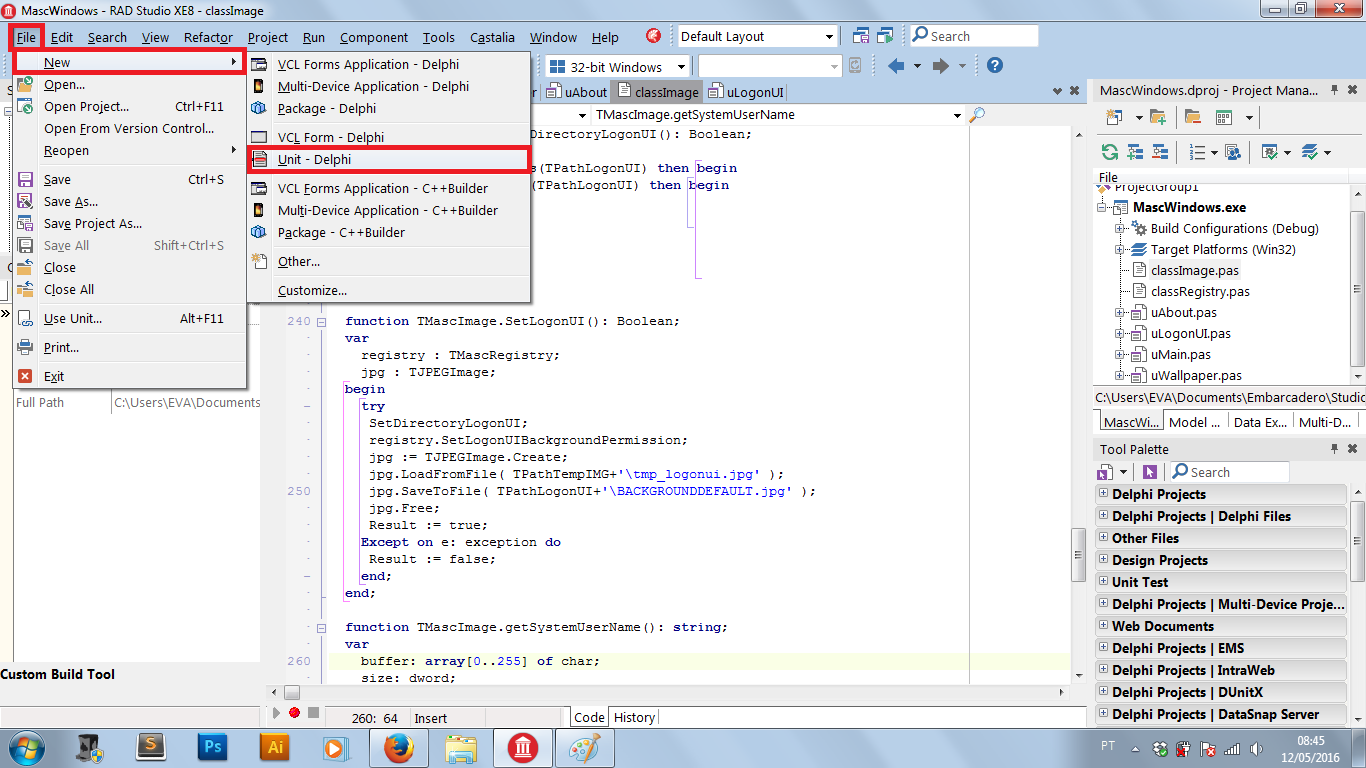Expand the uMain.pas tree node
This screenshot has height=768, width=1366.
point(1121,354)
